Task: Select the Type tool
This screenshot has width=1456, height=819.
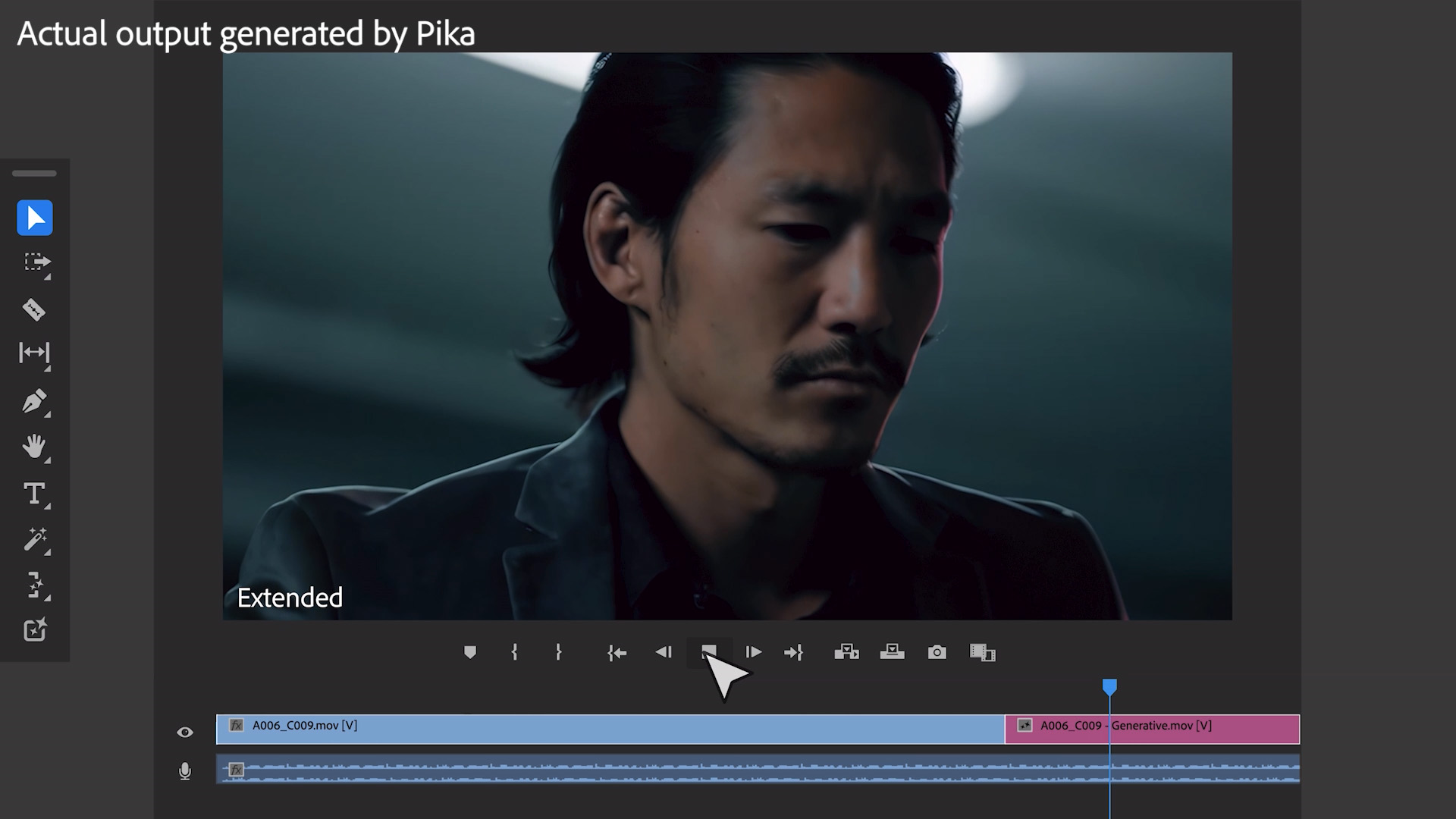Action: [34, 494]
